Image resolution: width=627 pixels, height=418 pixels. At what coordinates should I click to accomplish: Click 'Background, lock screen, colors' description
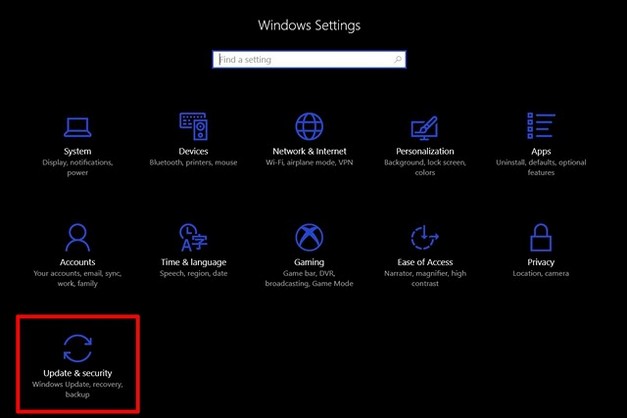pyautogui.click(x=425, y=168)
